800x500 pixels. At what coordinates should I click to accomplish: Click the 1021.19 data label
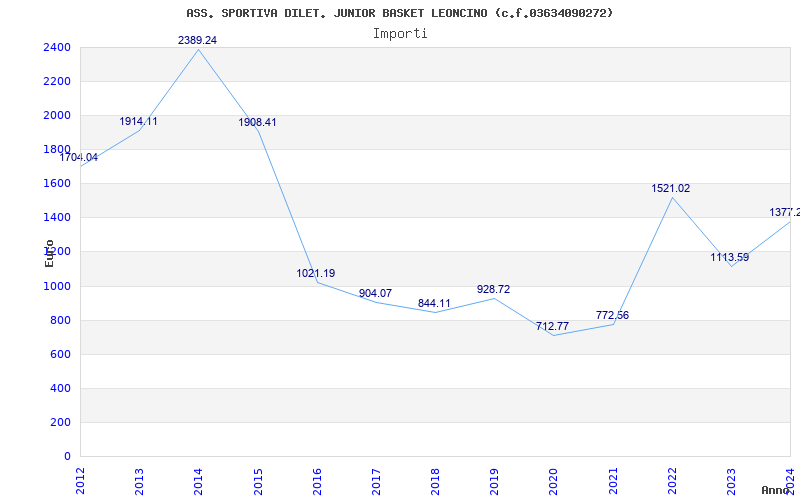316,273
